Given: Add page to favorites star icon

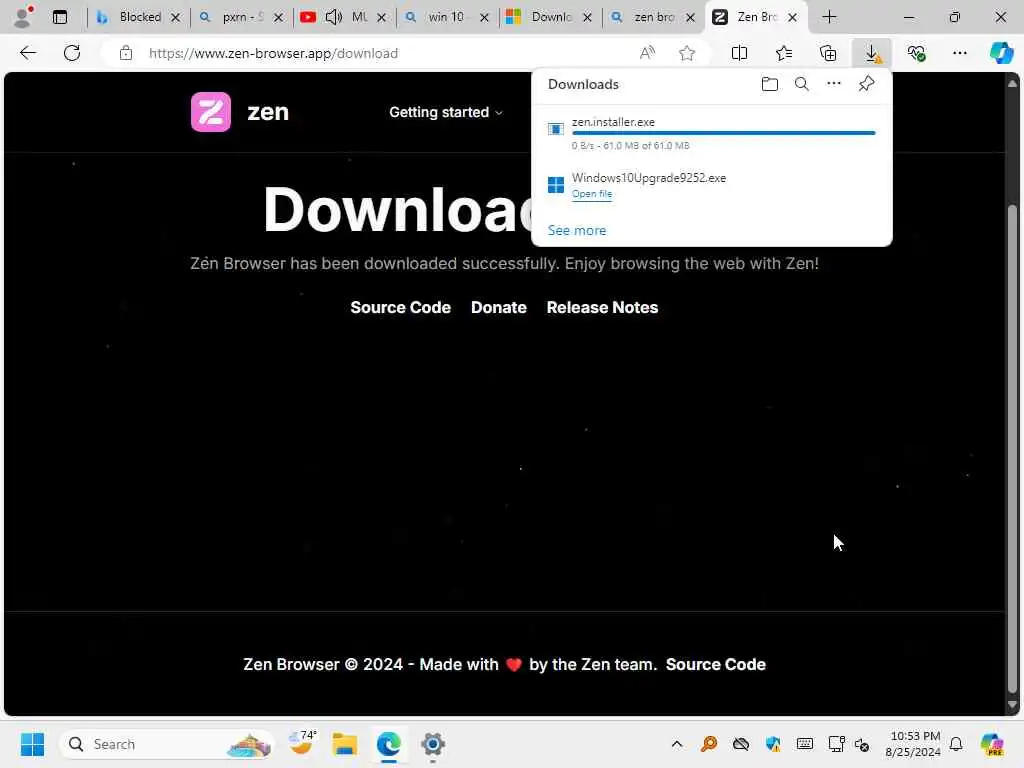Looking at the screenshot, I should pos(686,53).
